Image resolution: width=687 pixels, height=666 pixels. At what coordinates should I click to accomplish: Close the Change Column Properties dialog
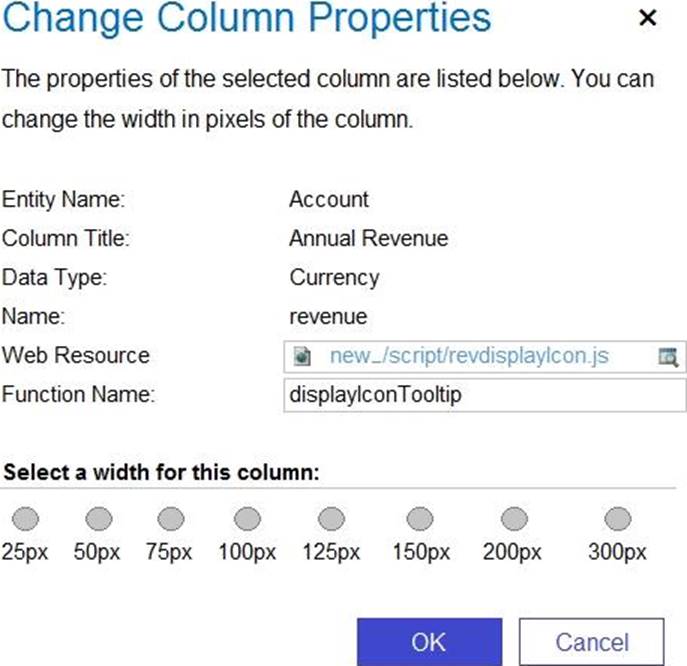(x=648, y=19)
